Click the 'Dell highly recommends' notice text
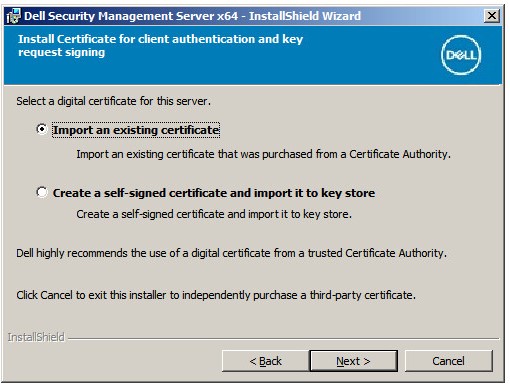Screen dimensions: 510x390 pyautogui.click(x=231, y=253)
